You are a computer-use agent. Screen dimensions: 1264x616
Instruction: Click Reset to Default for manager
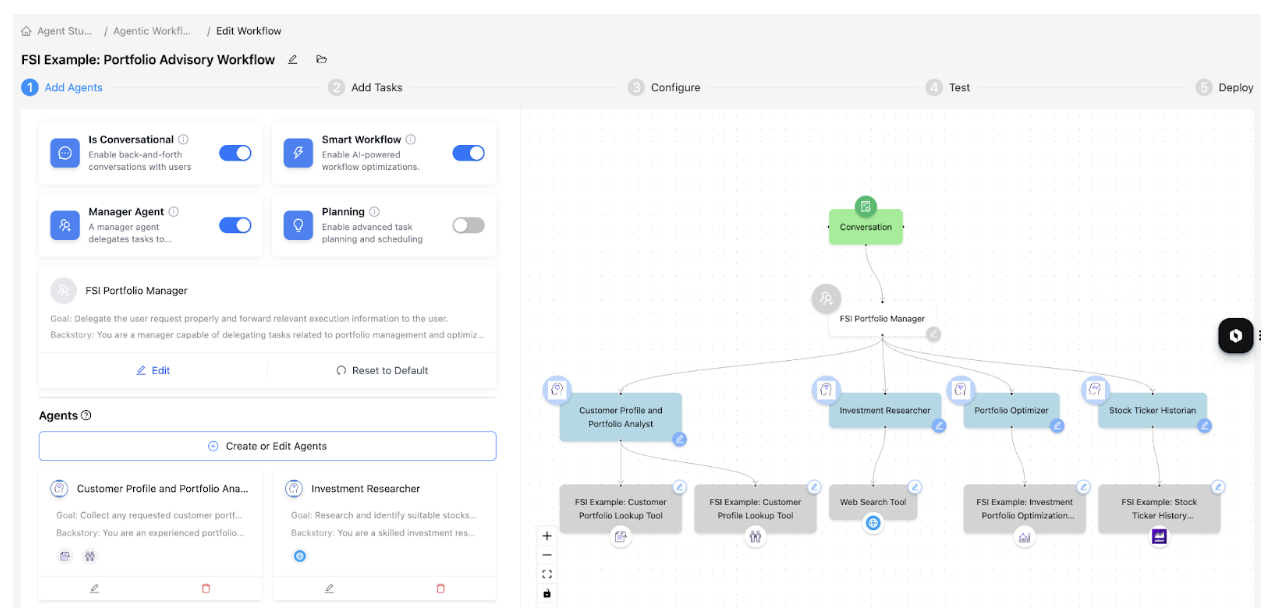pyautogui.click(x=382, y=370)
